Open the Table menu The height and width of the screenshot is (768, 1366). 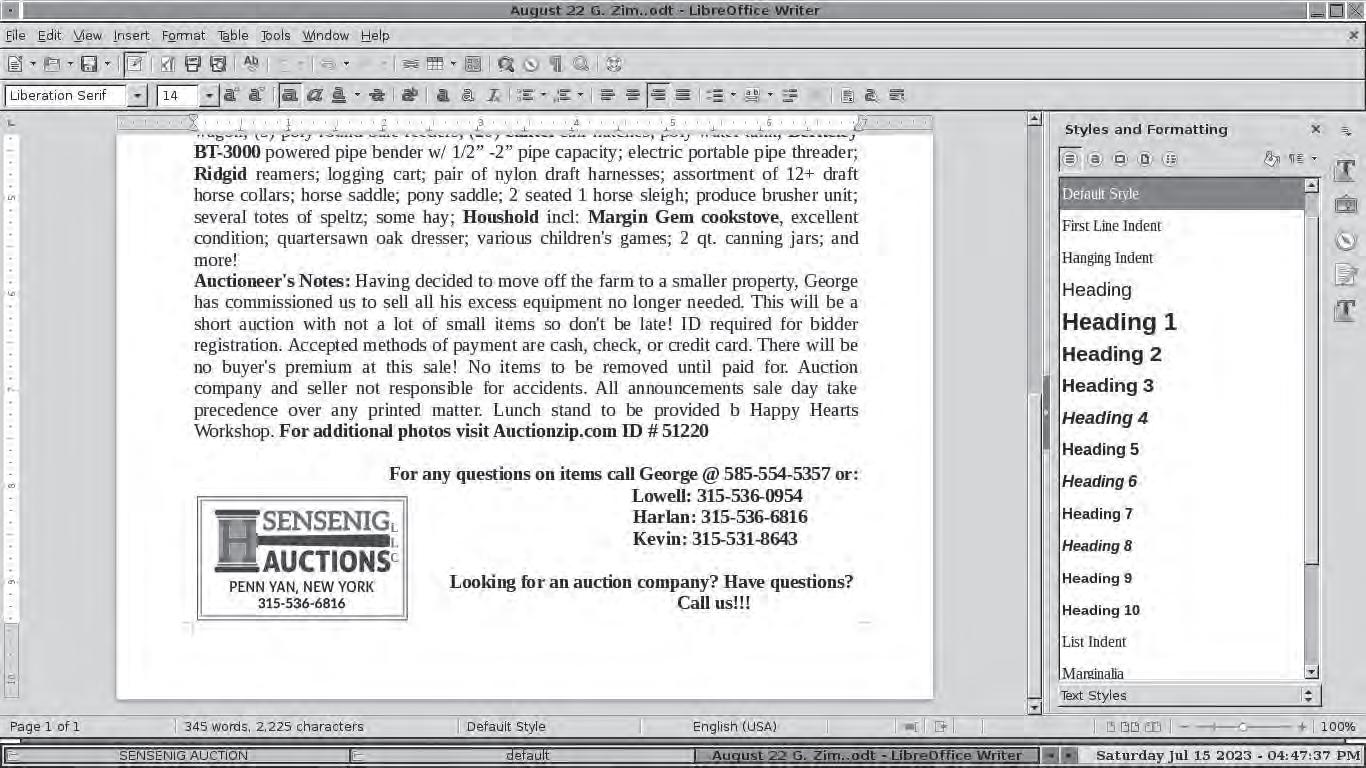[x=233, y=35]
